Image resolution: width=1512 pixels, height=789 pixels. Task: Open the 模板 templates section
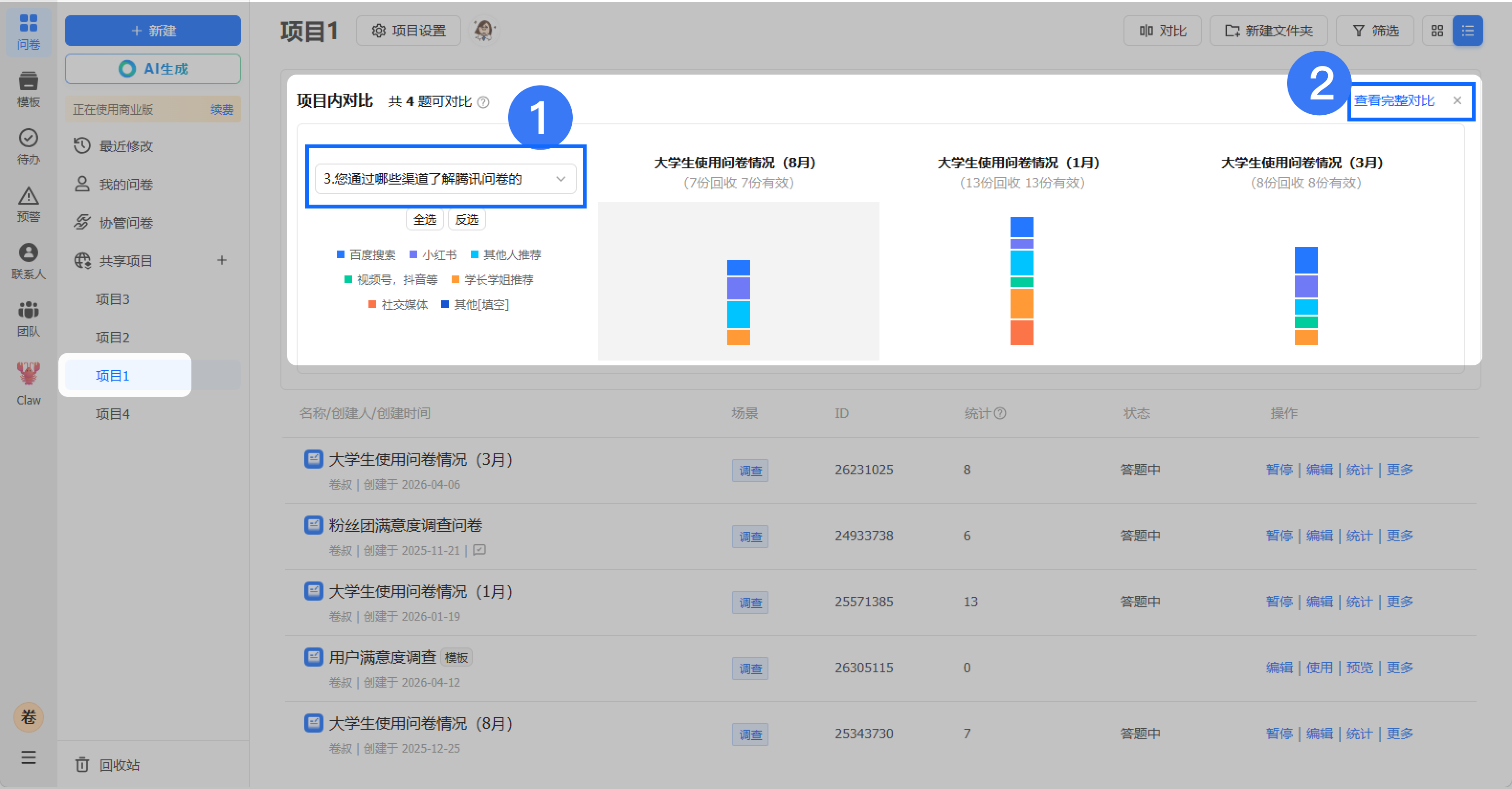pos(28,89)
